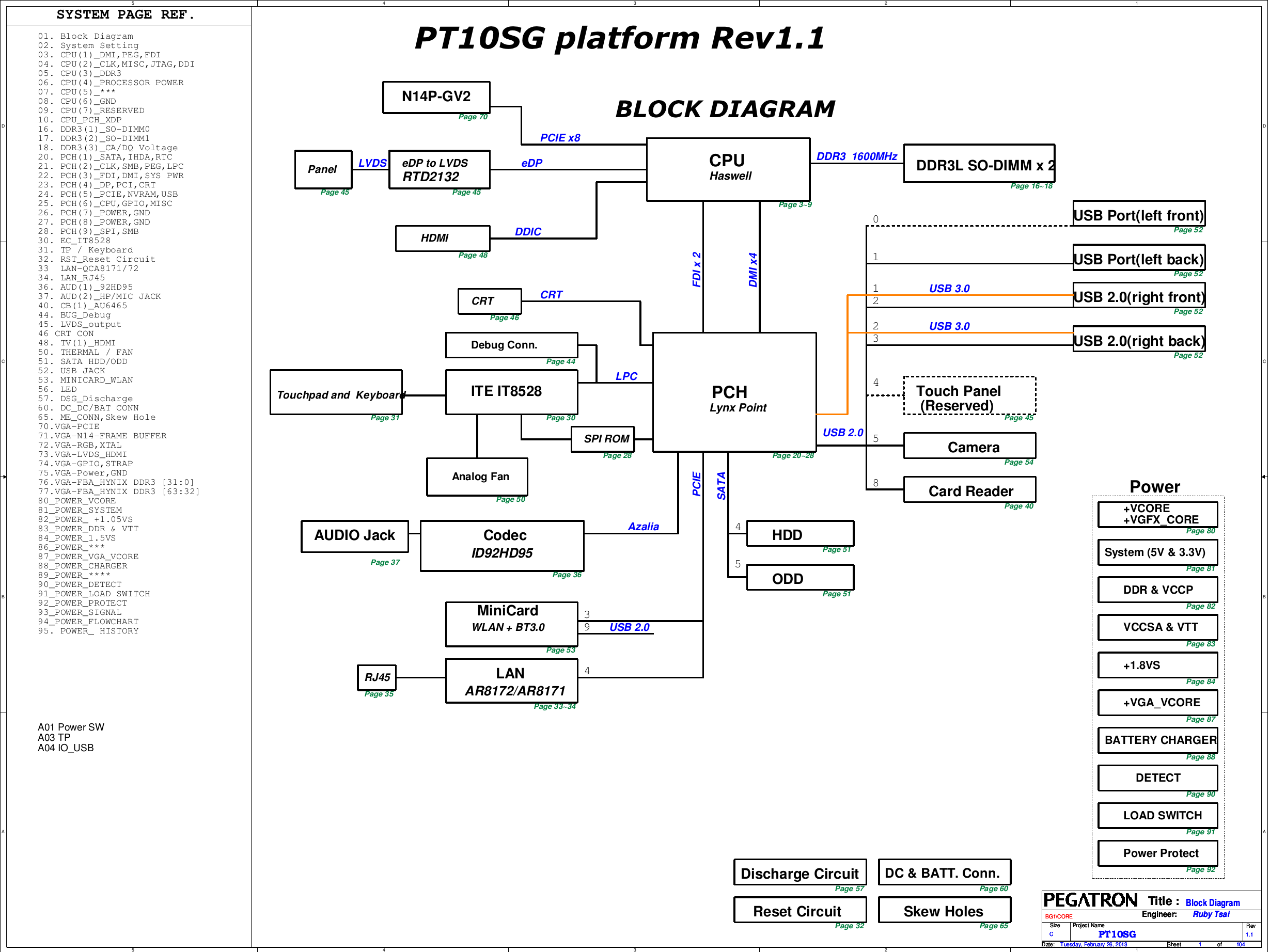Click the Power Protect block
Screen dimensions: 1270x952
(x=1158, y=853)
